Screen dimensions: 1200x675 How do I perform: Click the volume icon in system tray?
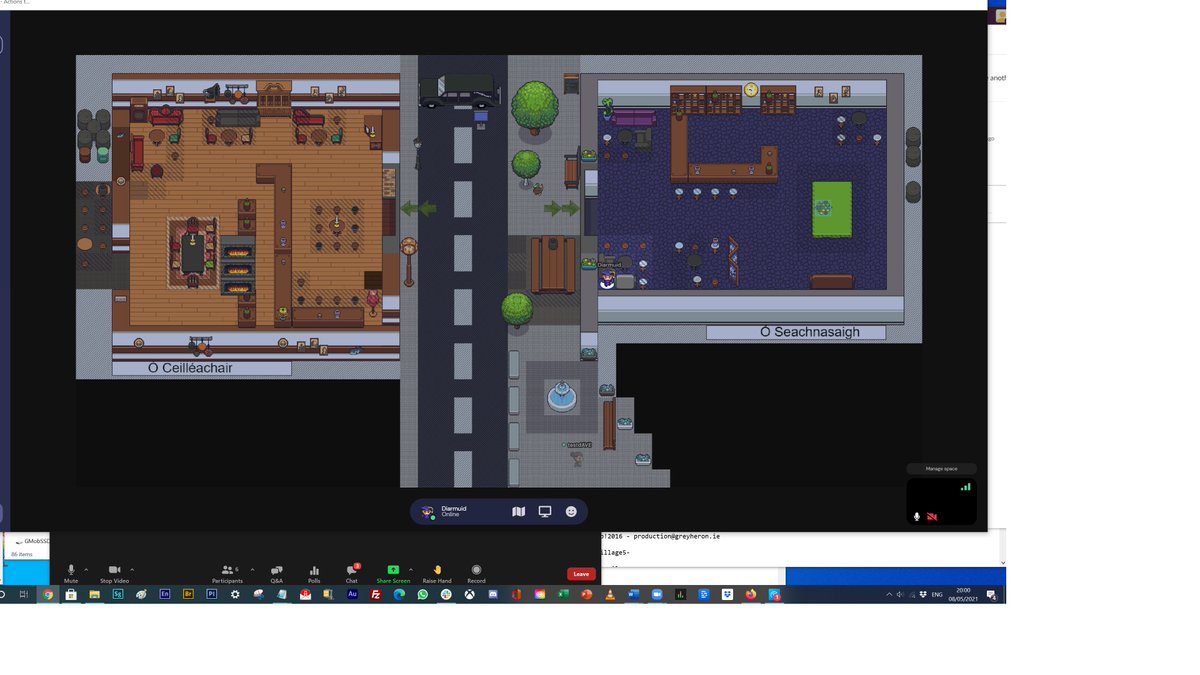point(900,594)
